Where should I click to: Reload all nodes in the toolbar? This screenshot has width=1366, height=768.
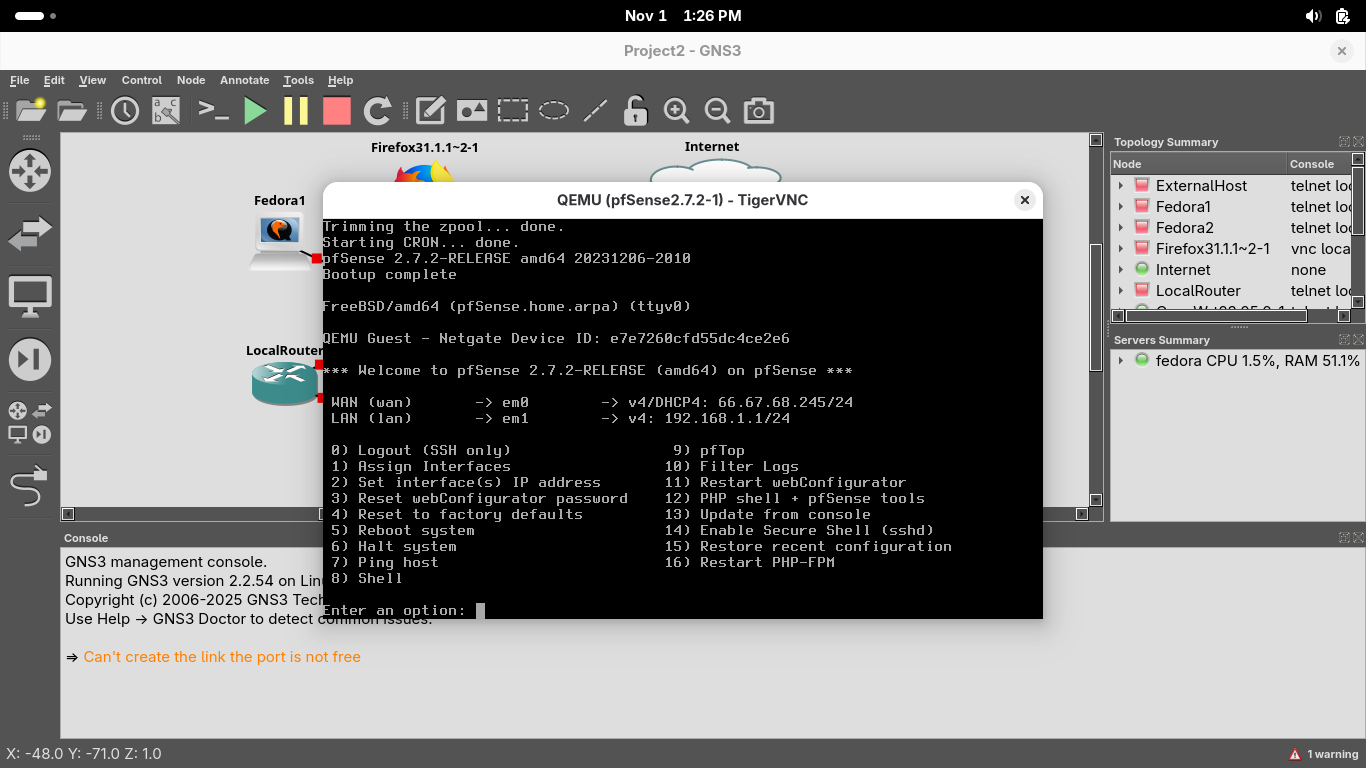(377, 111)
